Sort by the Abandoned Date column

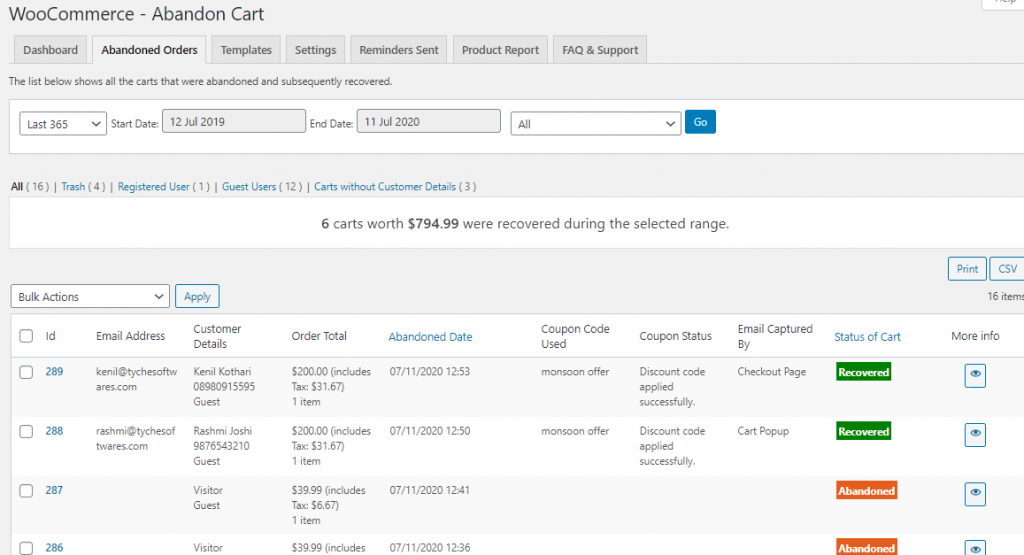point(430,337)
